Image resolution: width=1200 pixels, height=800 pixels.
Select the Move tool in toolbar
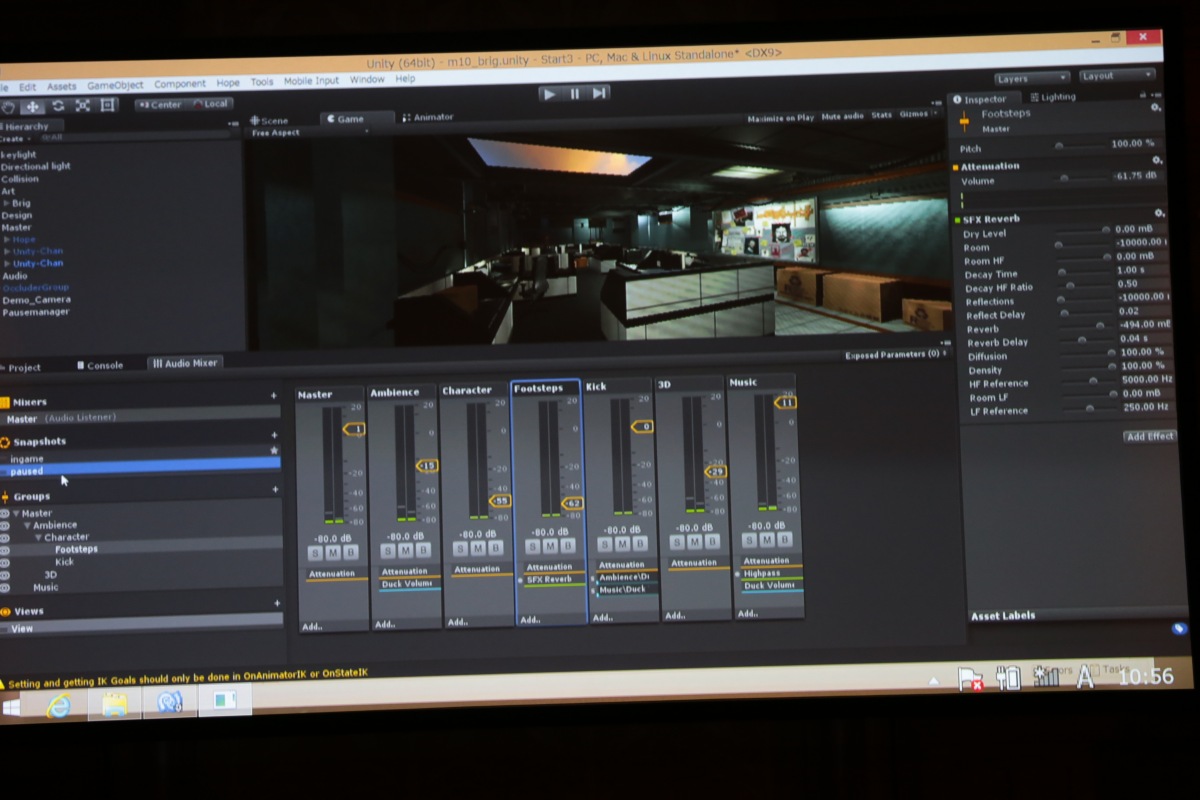coord(33,106)
